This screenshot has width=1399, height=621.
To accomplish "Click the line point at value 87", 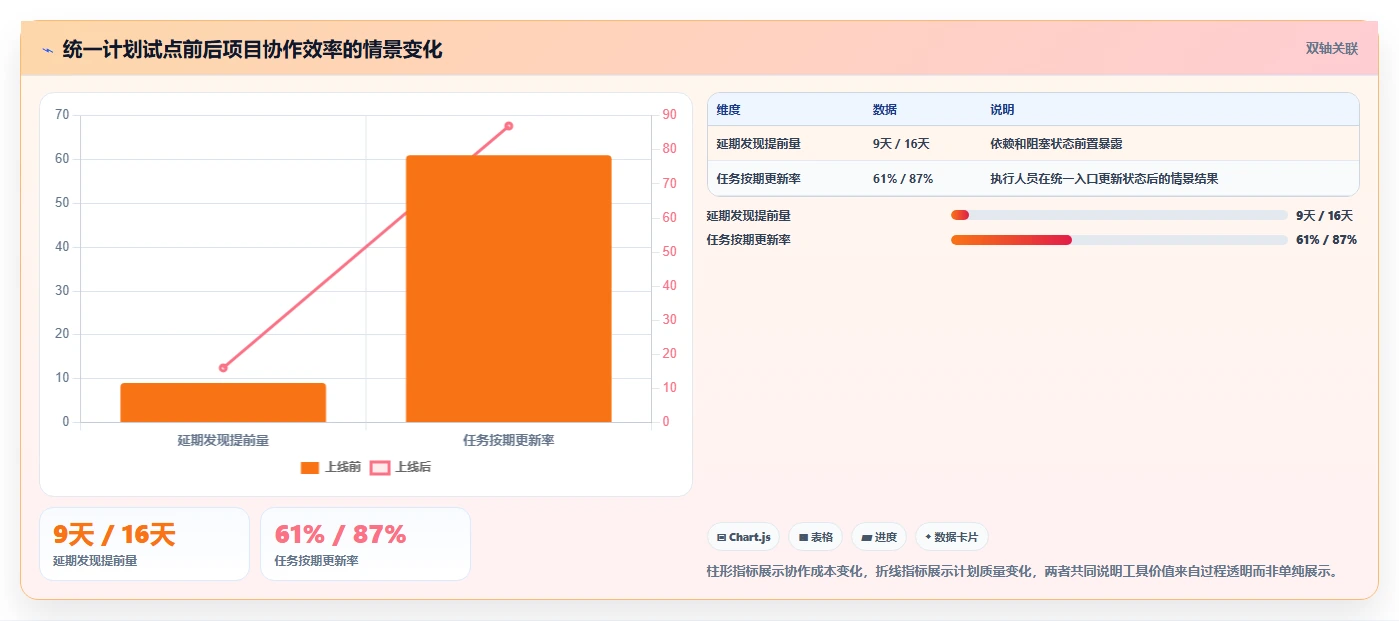I will click(508, 126).
